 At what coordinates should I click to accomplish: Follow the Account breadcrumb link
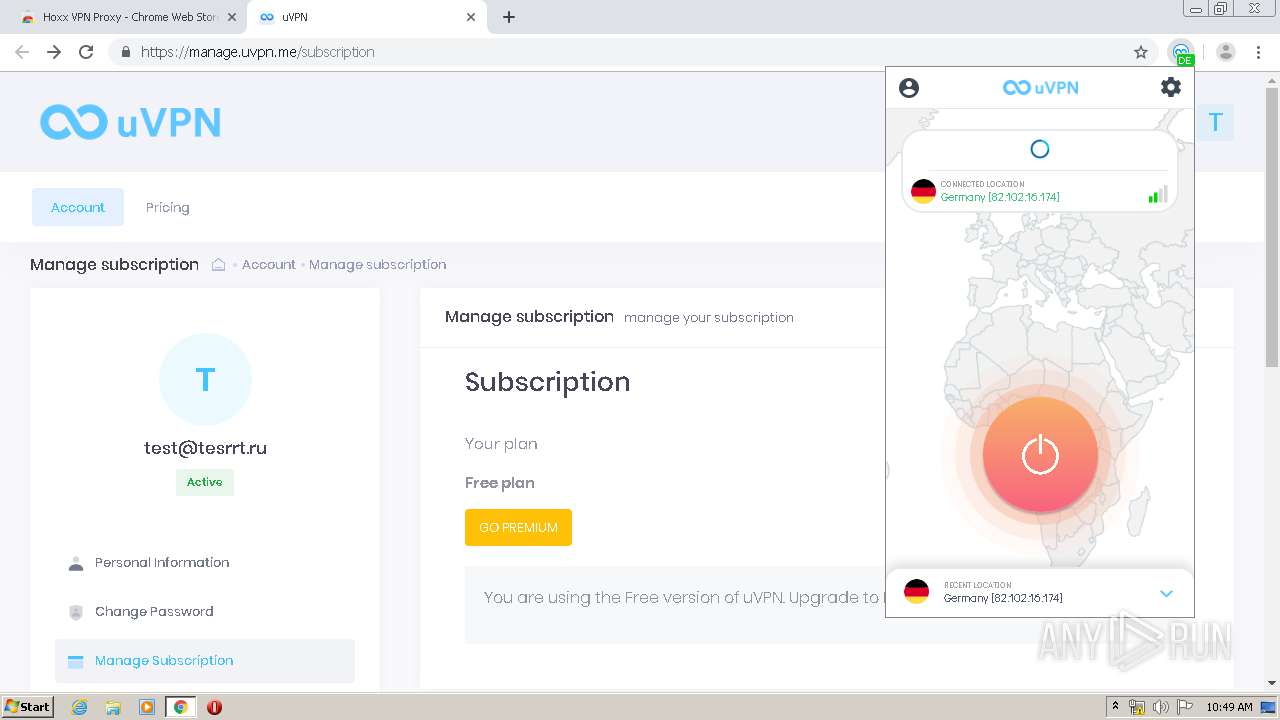pos(269,264)
